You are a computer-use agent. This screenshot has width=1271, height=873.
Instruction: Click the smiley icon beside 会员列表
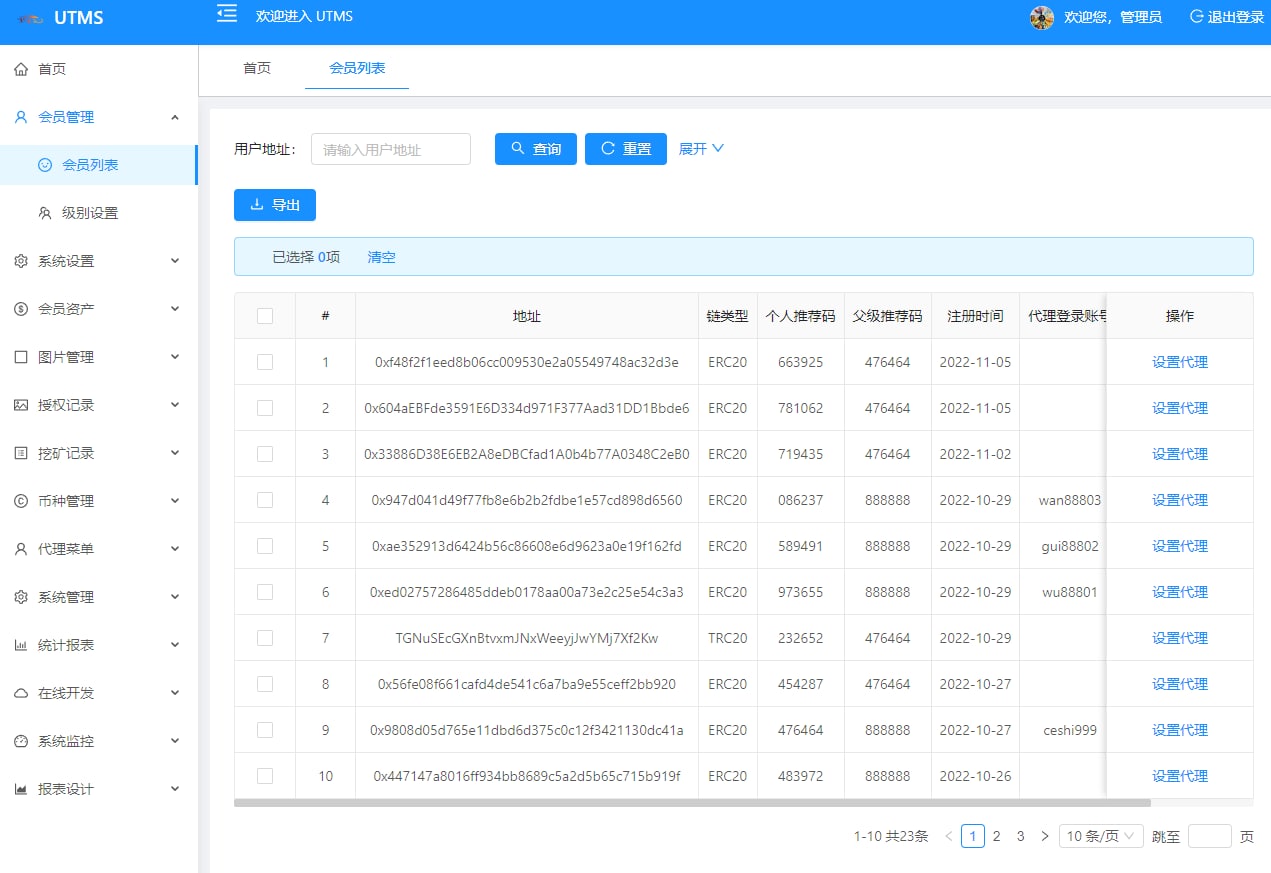[x=45, y=165]
